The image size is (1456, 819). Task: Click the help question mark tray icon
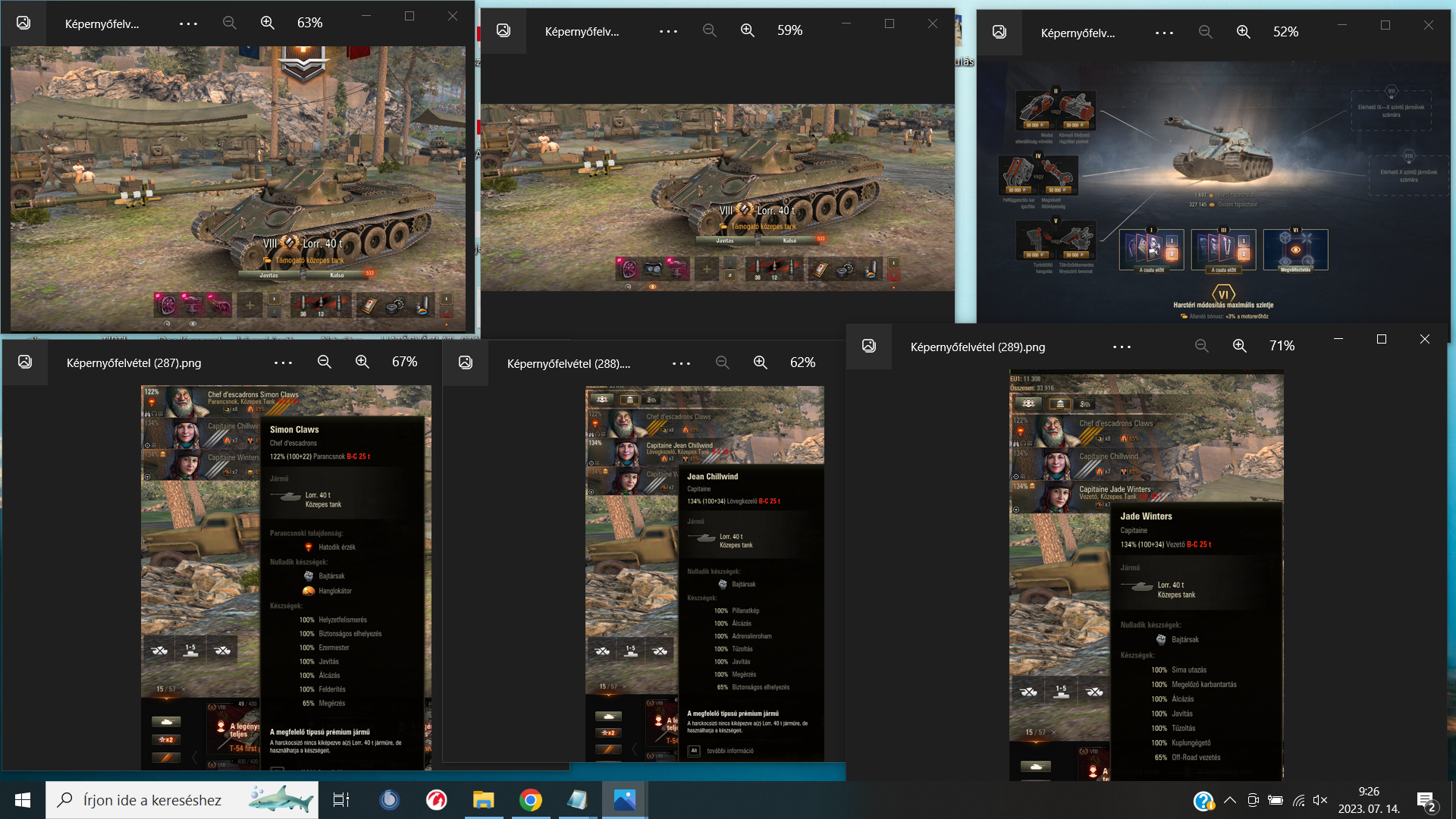[x=1203, y=801]
